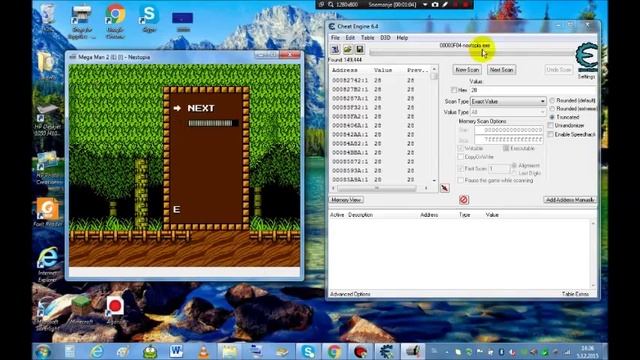Open Internet Explorer desktop shortcut
The image size is (640, 360).
click(47, 264)
